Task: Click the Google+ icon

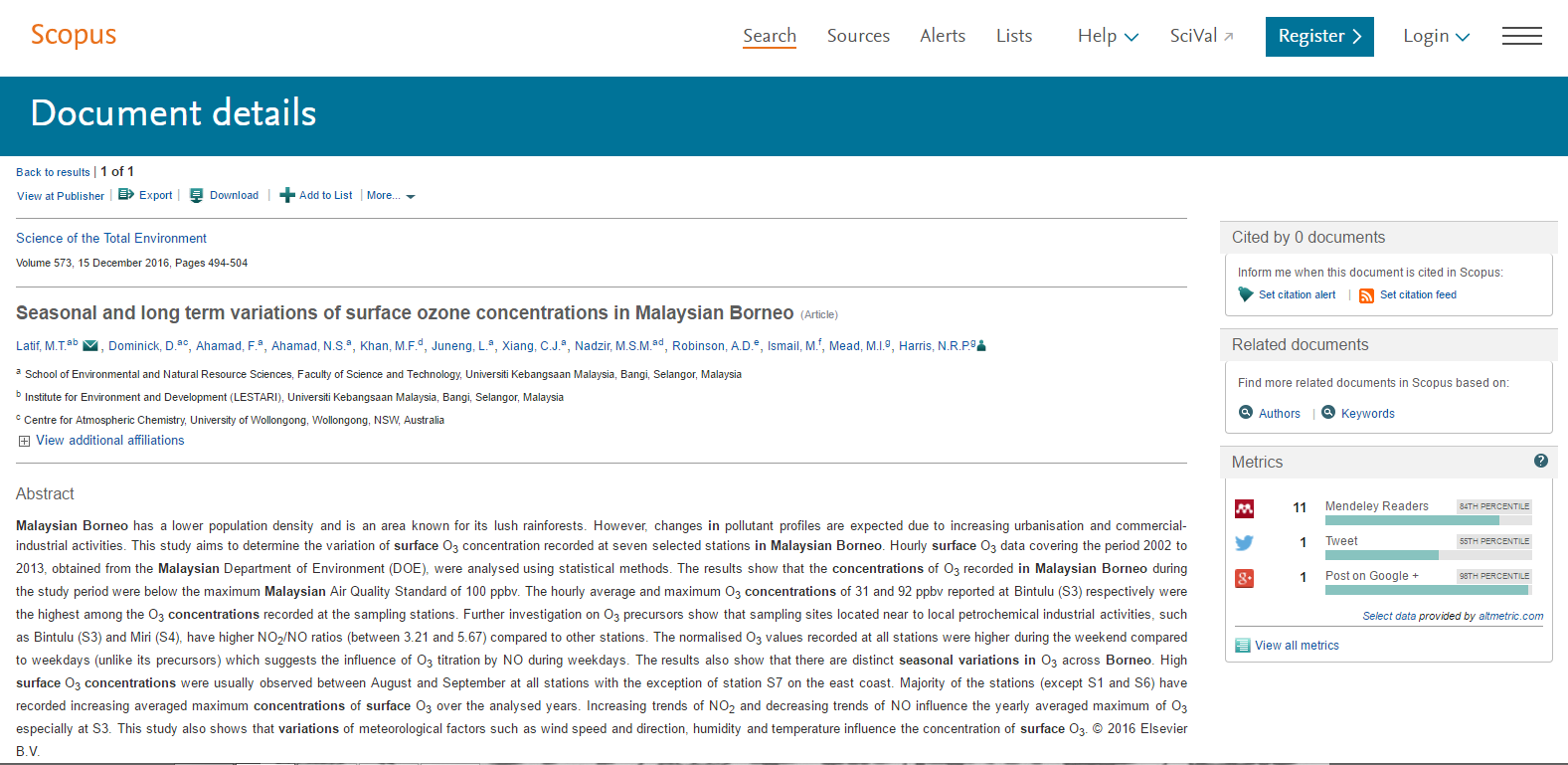Action: point(1244,578)
